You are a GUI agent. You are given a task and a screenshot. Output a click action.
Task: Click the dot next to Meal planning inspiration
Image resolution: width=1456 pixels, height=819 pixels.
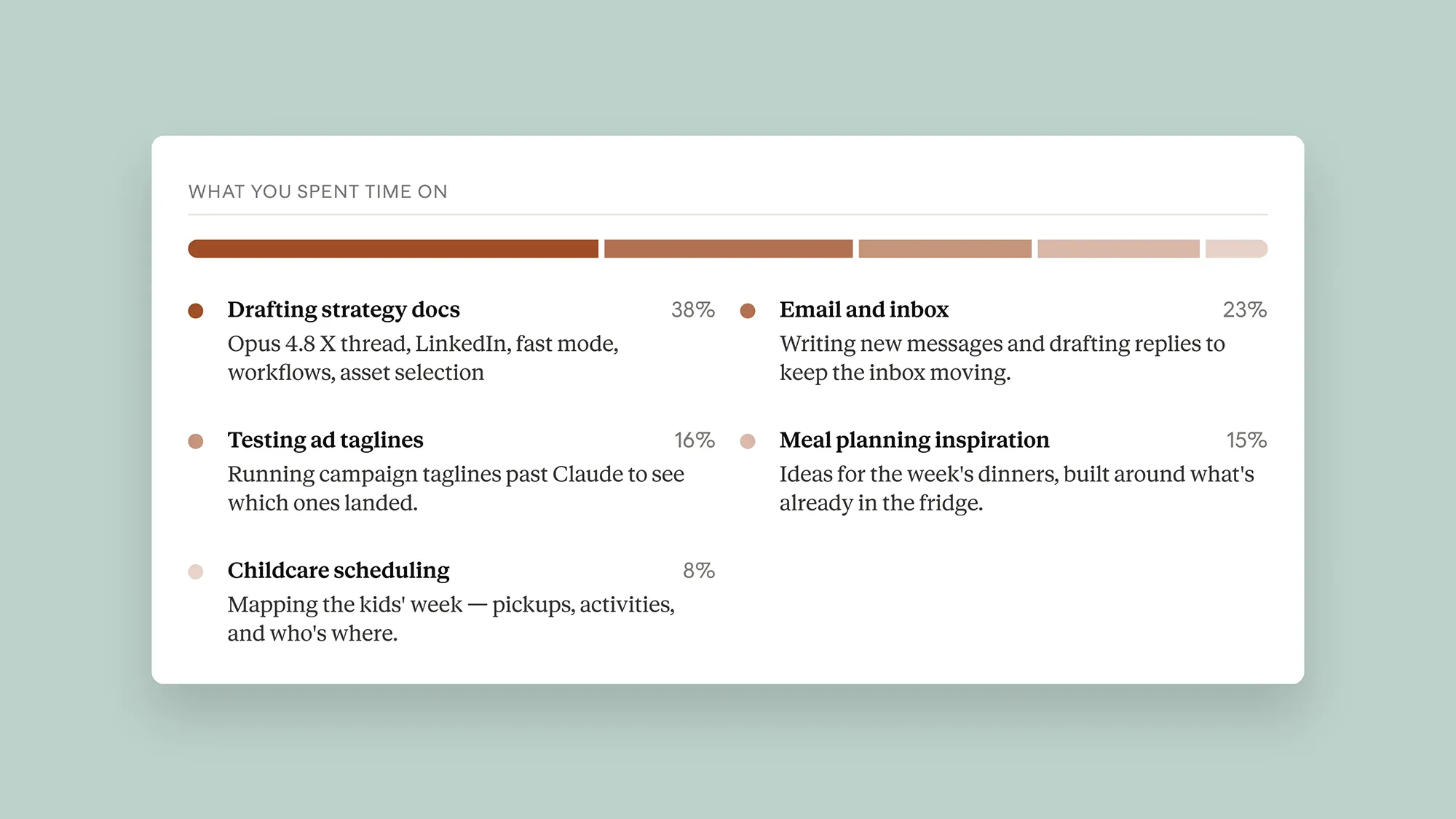tap(748, 441)
